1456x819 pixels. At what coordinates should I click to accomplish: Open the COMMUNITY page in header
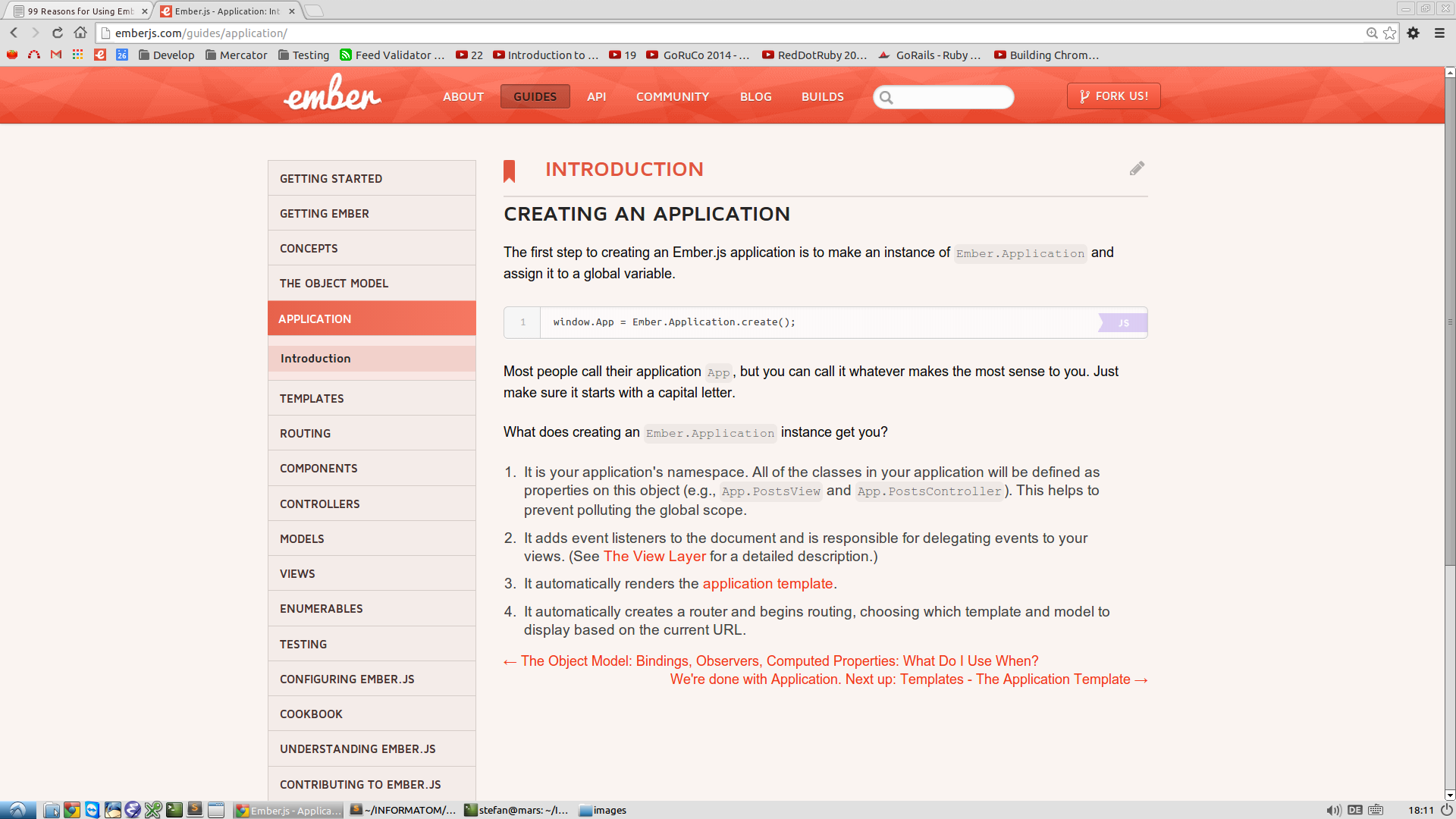click(x=673, y=96)
